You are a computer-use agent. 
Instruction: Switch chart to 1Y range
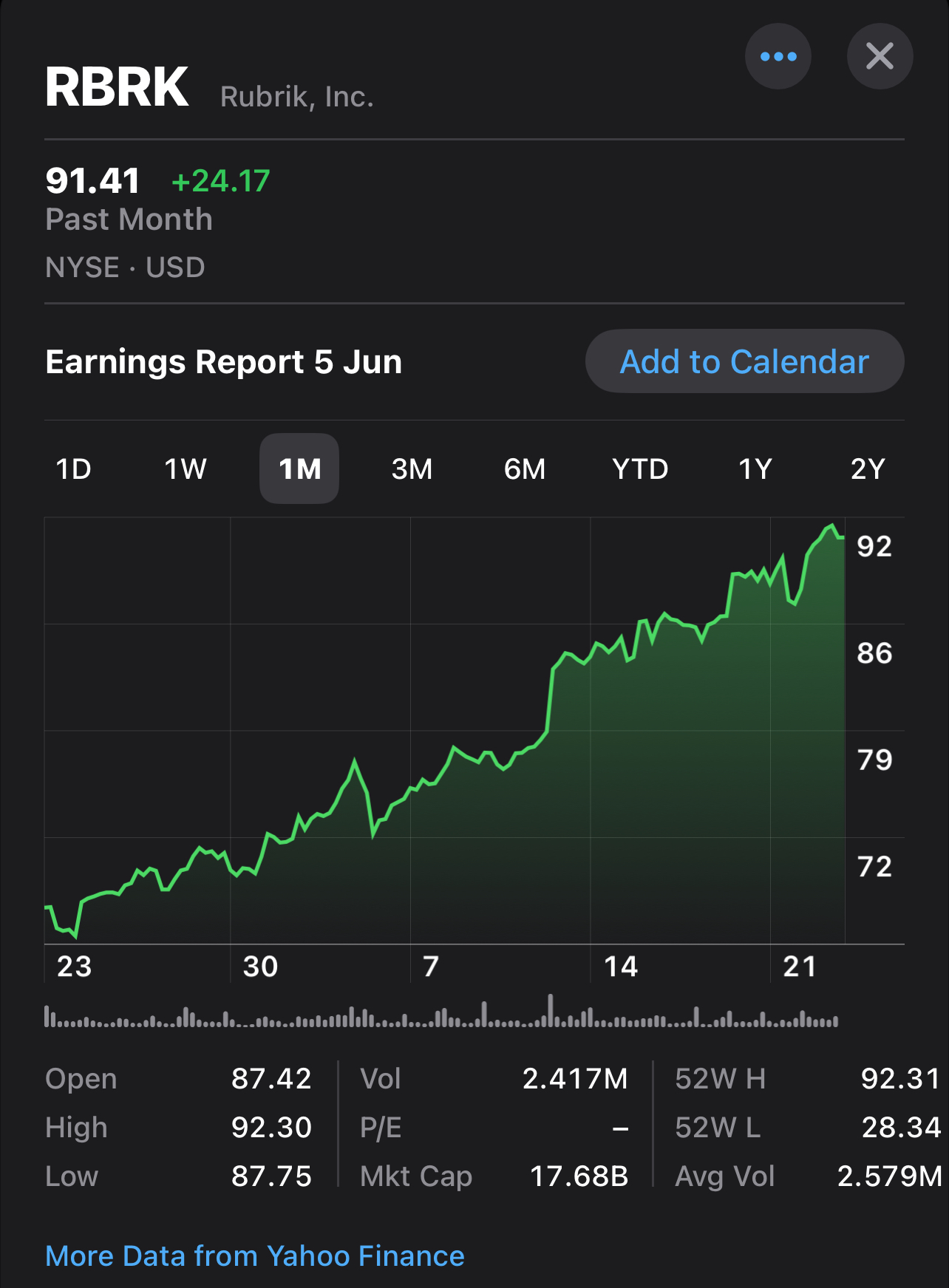[x=755, y=468]
